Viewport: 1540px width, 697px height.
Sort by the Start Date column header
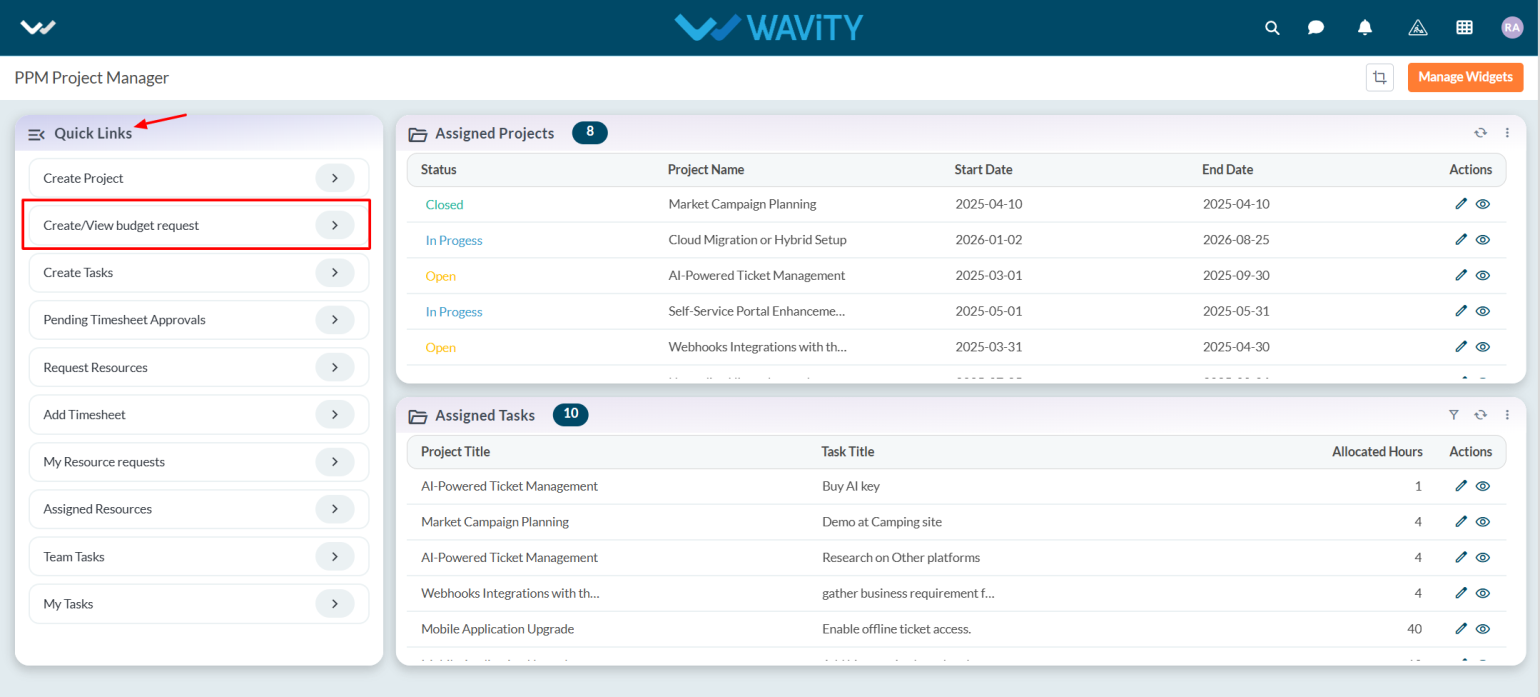click(x=984, y=169)
